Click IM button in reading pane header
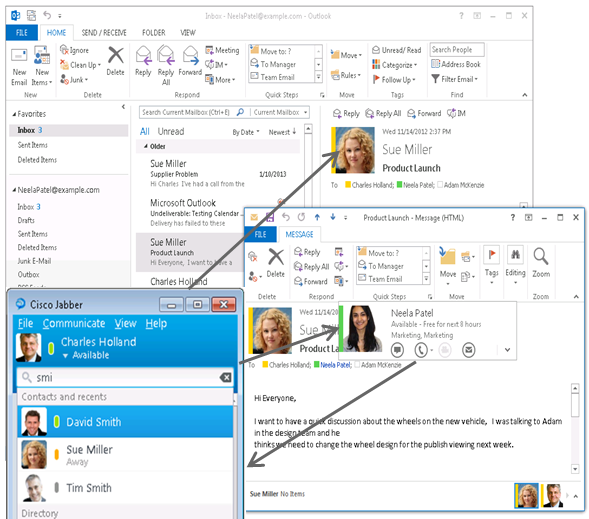The height and width of the screenshot is (519, 589). coord(456,113)
